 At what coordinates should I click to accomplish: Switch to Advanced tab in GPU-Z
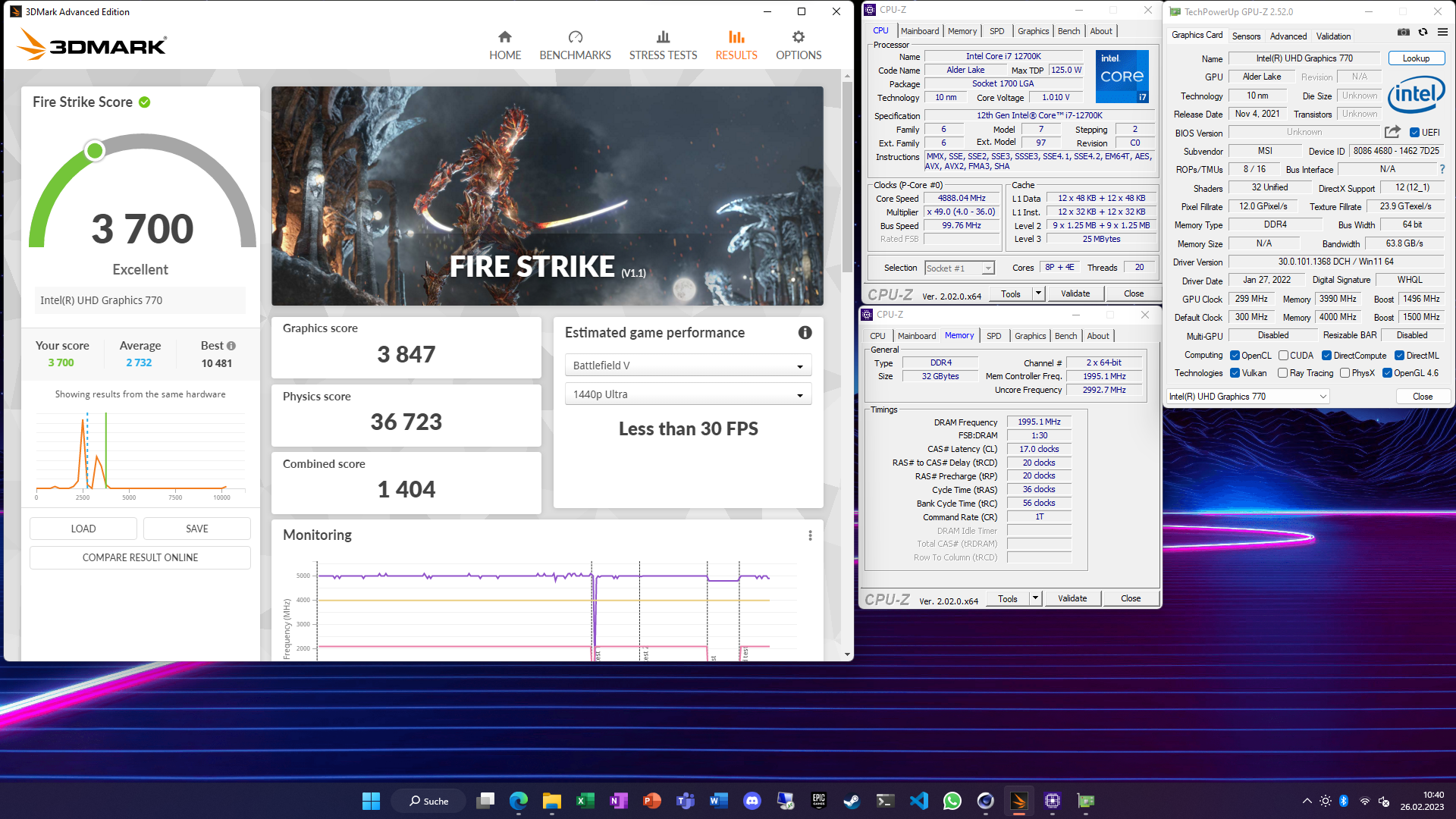coord(1288,36)
